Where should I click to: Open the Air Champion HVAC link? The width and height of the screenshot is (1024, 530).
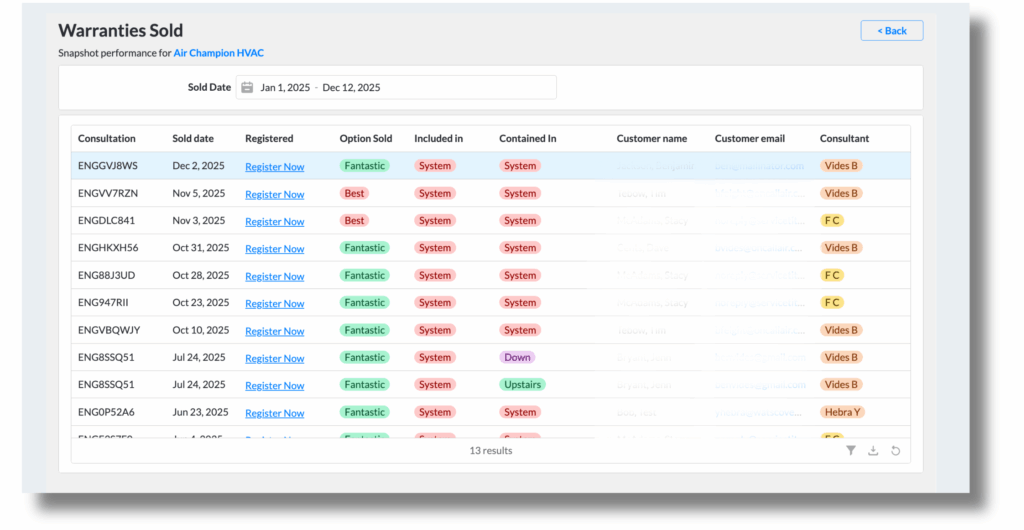tap(218, 53)
